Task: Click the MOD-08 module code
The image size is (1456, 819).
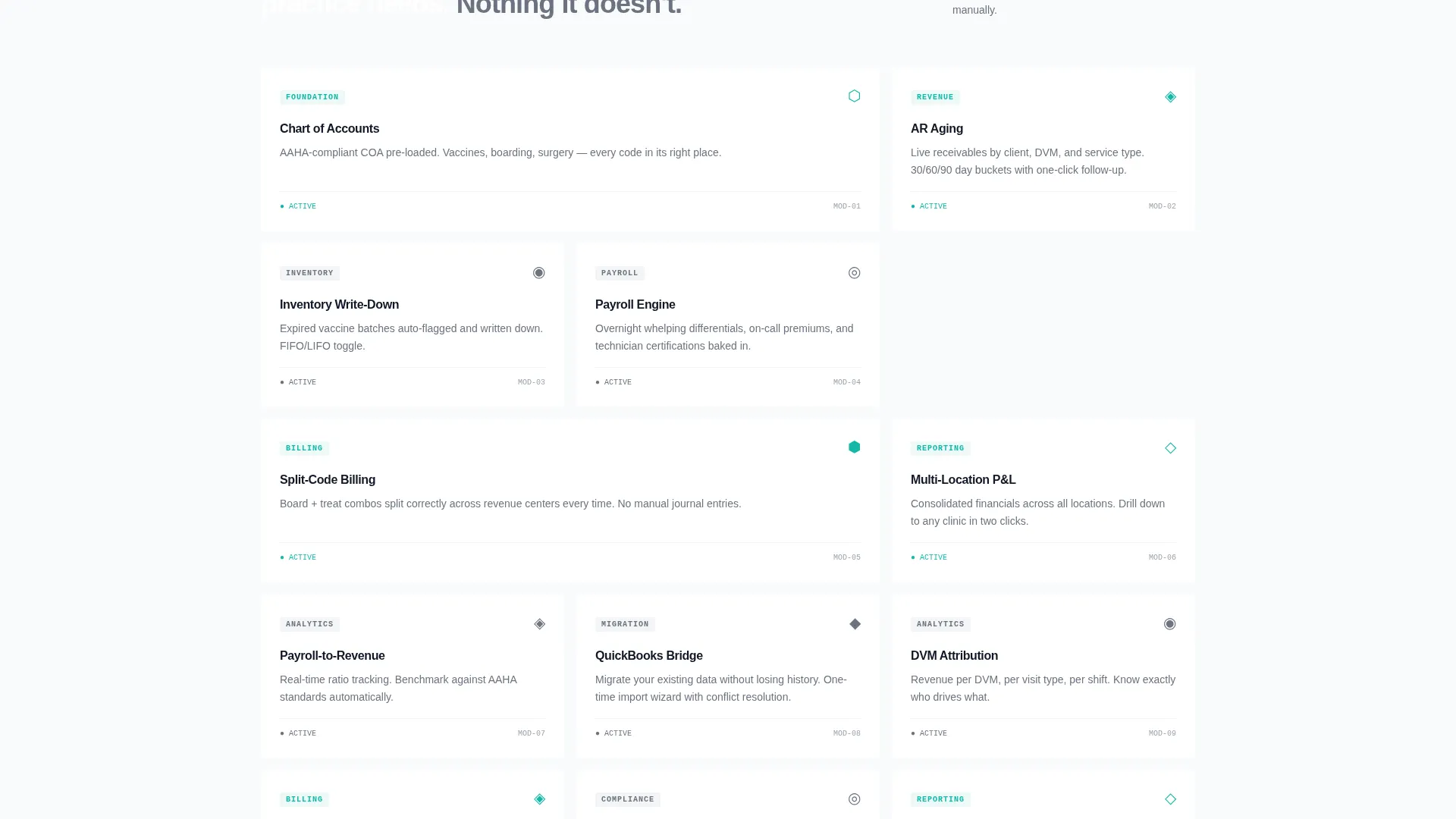Action: coord(846,733)
